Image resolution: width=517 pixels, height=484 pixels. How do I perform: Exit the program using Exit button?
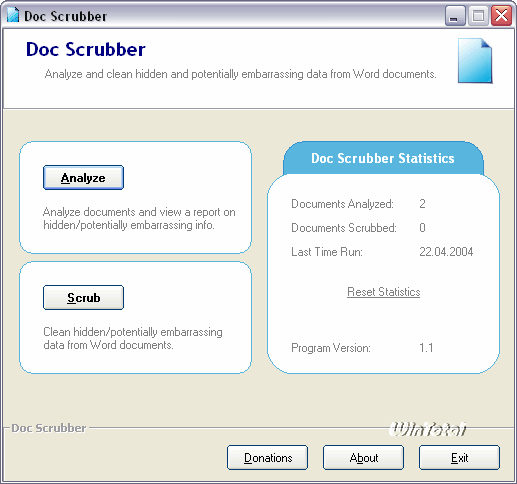(459, 457)
